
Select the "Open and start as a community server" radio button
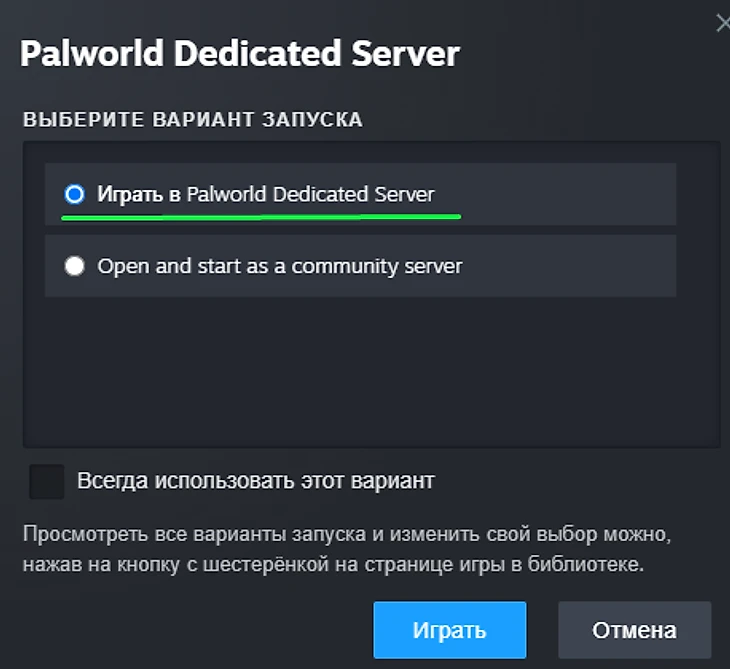(74, 266)
